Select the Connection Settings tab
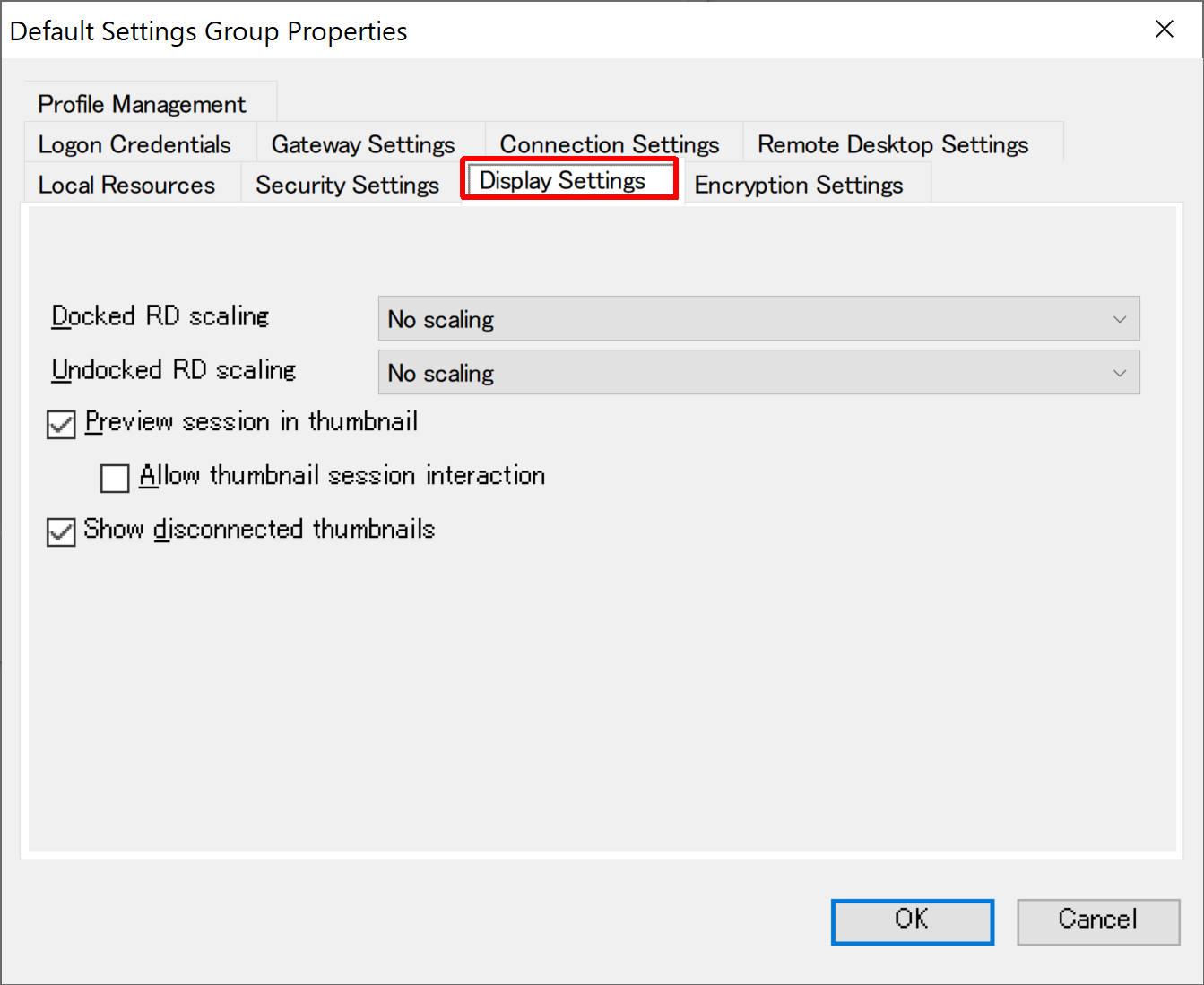Screen dimensions: 1204x985 (x=614, y=143)
